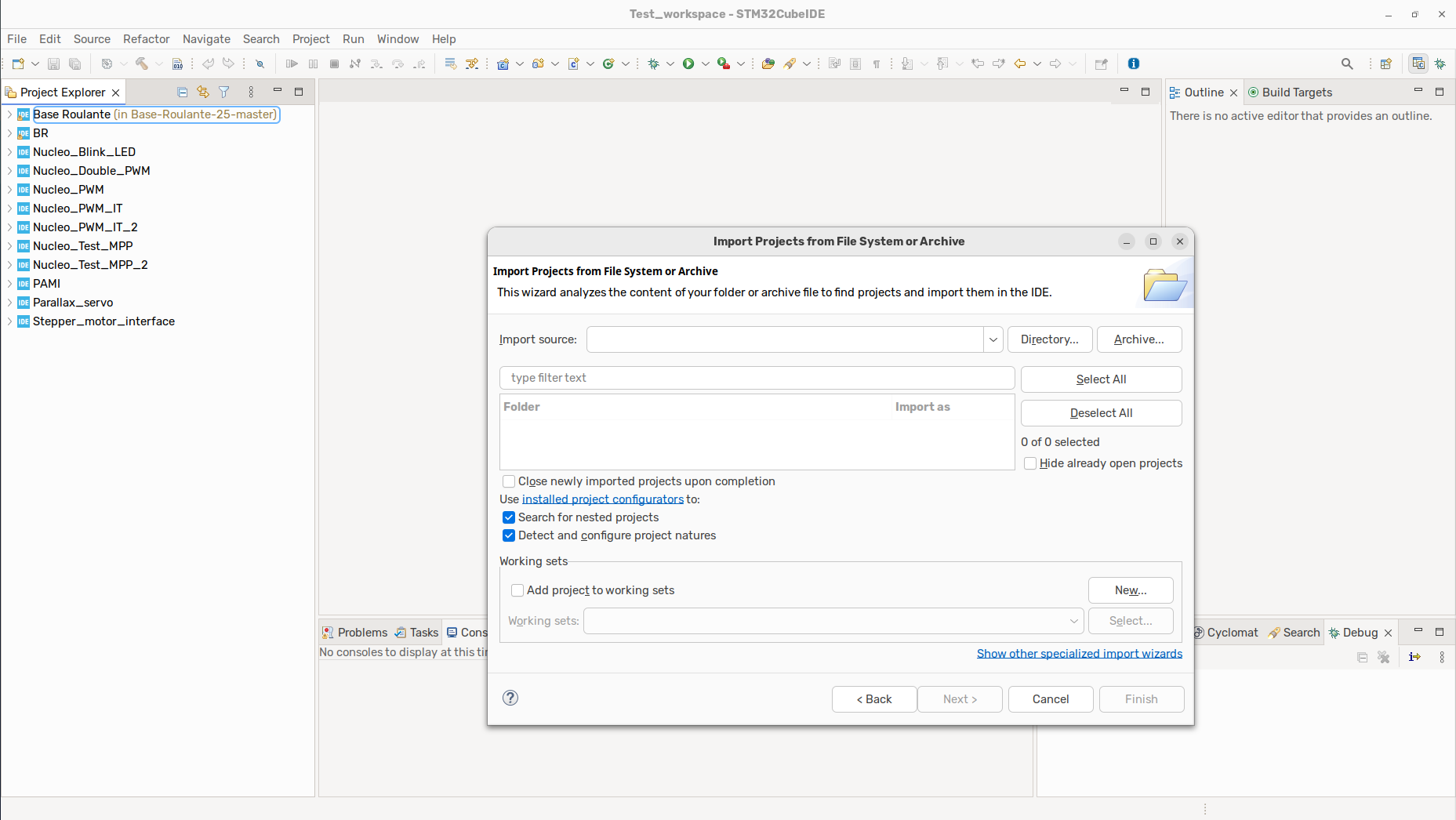The height and width of the screenshot is (820, 1456).
Task: Switch to the Cyclomat tab
Action: (x=1225, y=633)
